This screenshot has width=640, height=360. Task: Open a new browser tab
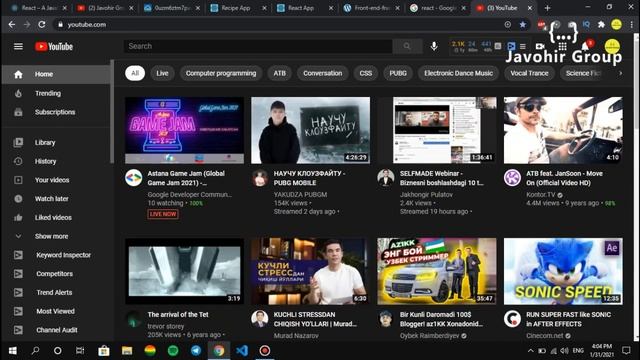pyautogui.click(x=547, y=8)
